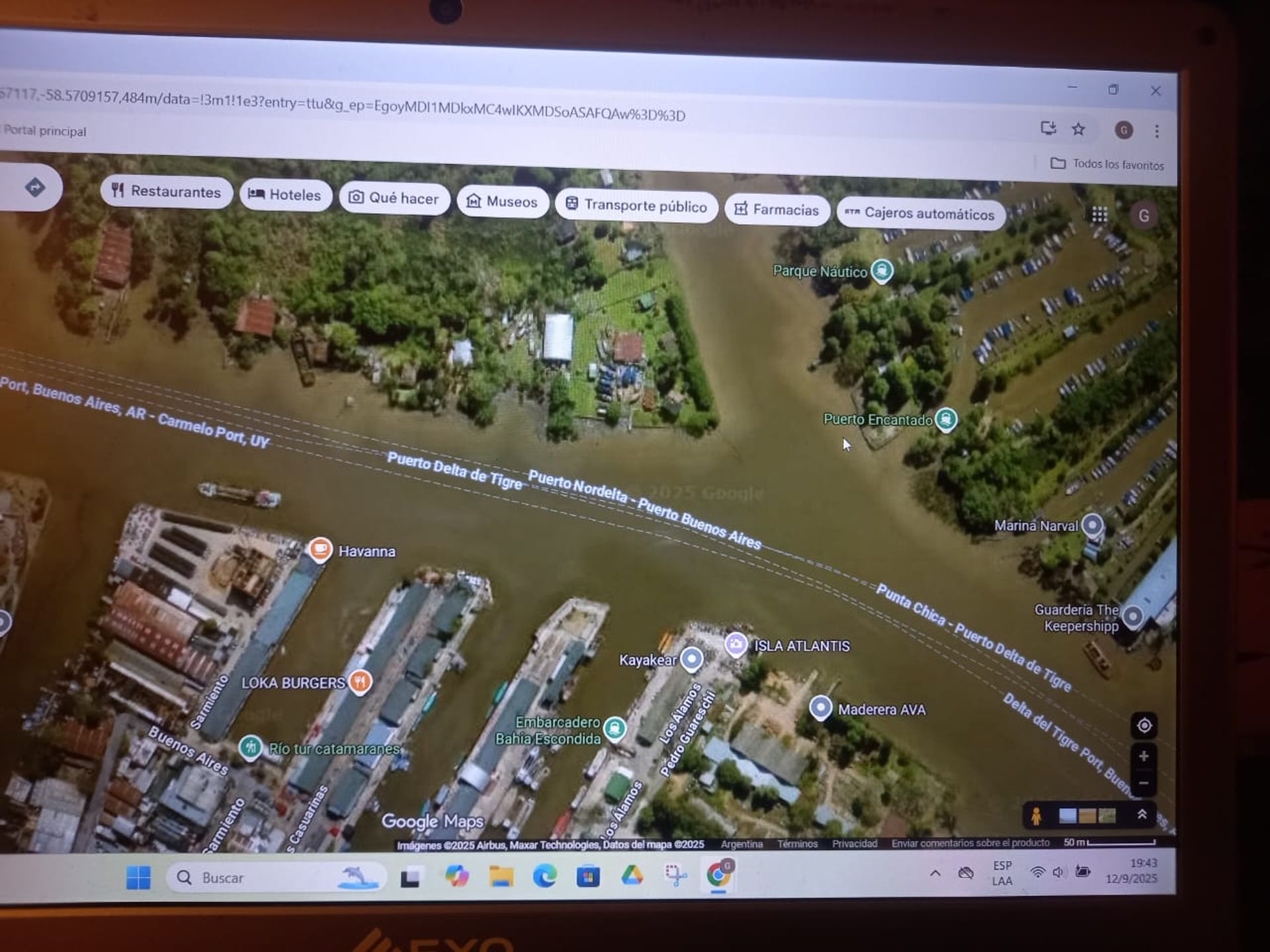Open the Chrome three-dot menu
This screenshot has height=952, width=1270.
point(1156,131)
